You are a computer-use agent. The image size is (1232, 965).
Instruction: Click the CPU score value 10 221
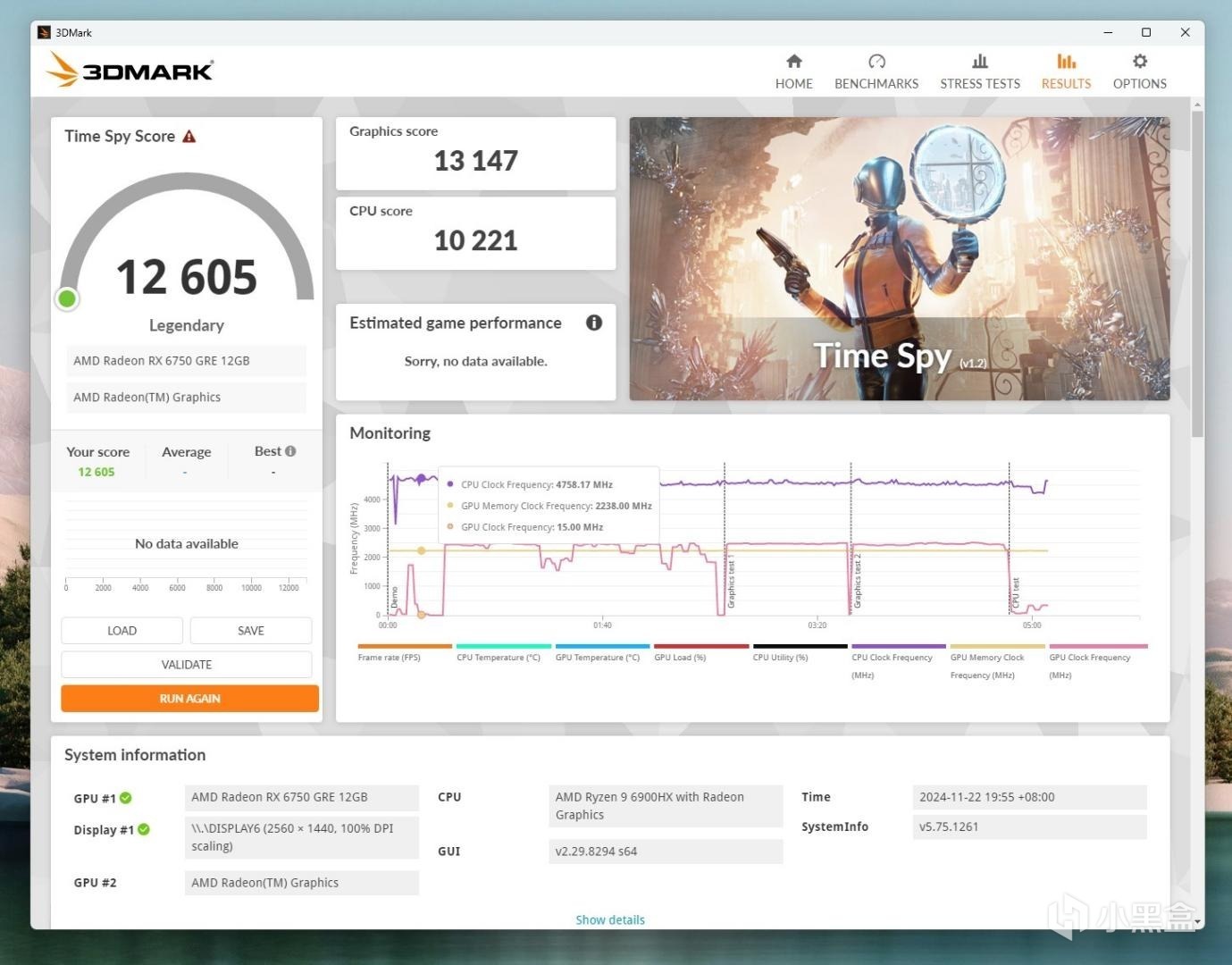[476, 240]
